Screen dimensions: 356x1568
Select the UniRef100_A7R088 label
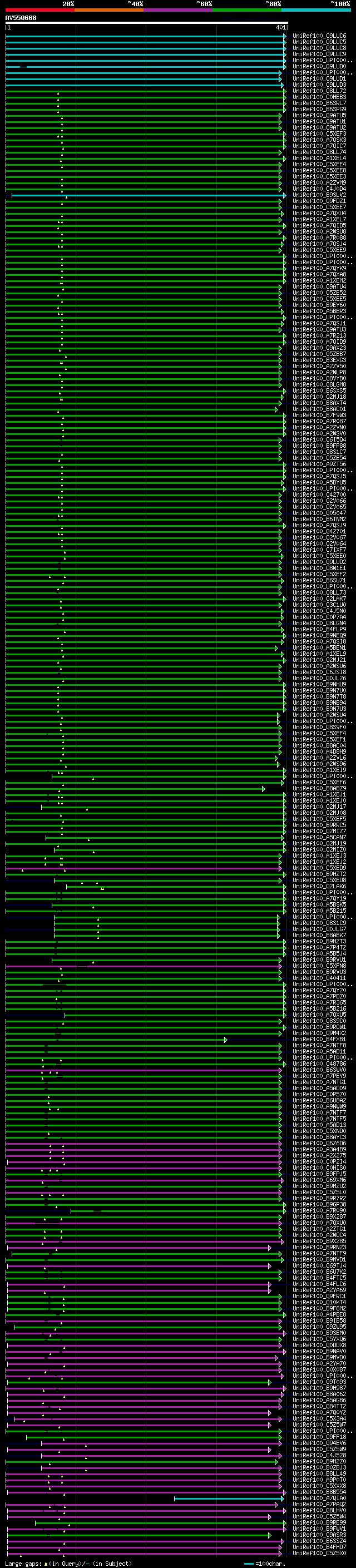(319, 238)
